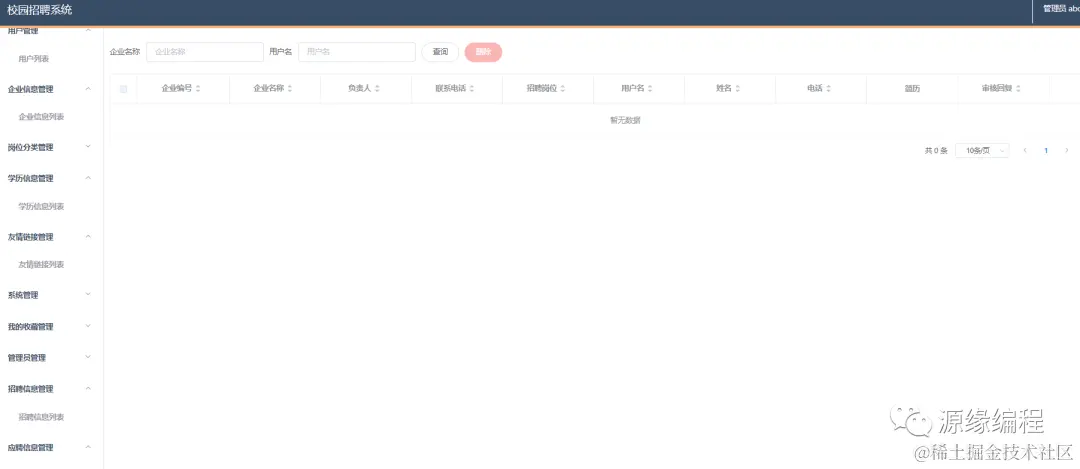Sort by 企业编号 column sort arrows
This screenshot has width=1080, height=469.
198,89
